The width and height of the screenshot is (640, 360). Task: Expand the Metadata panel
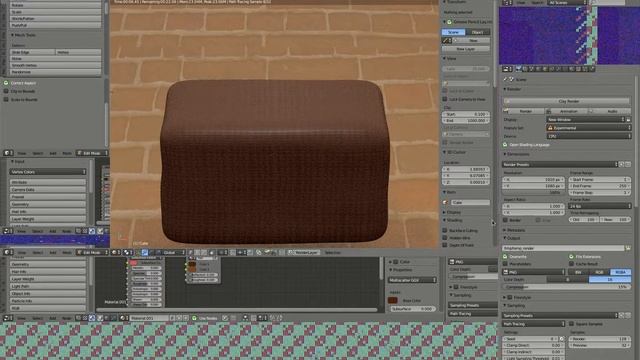coord(515,230)
